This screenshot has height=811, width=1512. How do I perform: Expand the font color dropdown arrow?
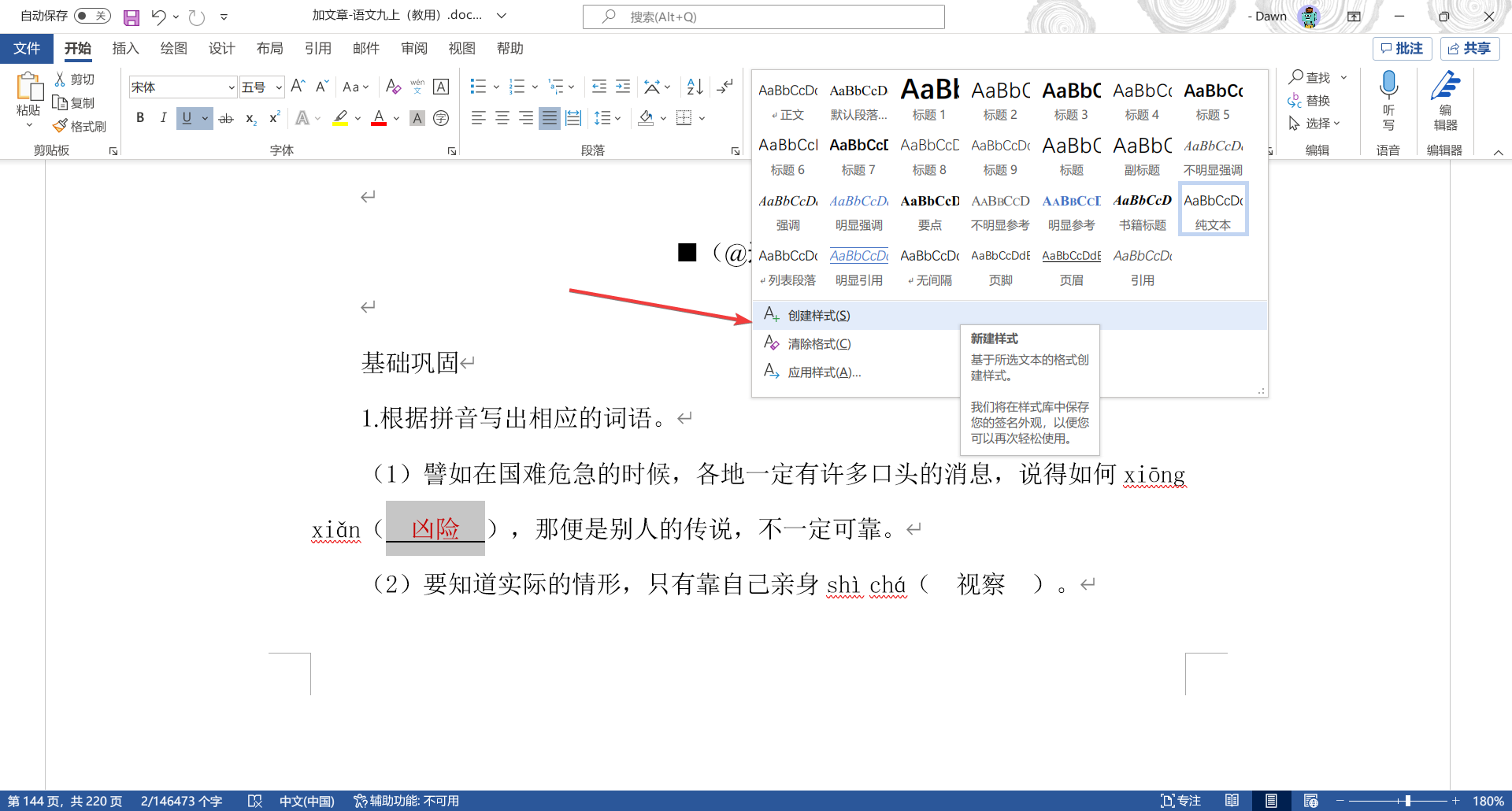coord(396,118)
